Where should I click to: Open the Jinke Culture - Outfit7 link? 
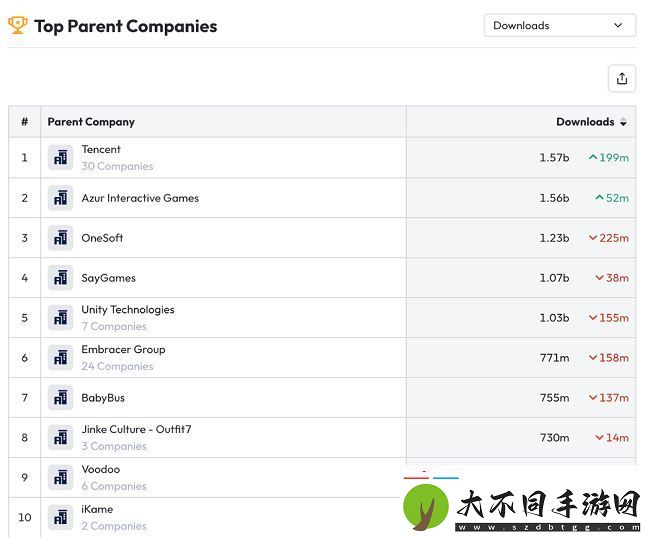[x=136, y=429]
